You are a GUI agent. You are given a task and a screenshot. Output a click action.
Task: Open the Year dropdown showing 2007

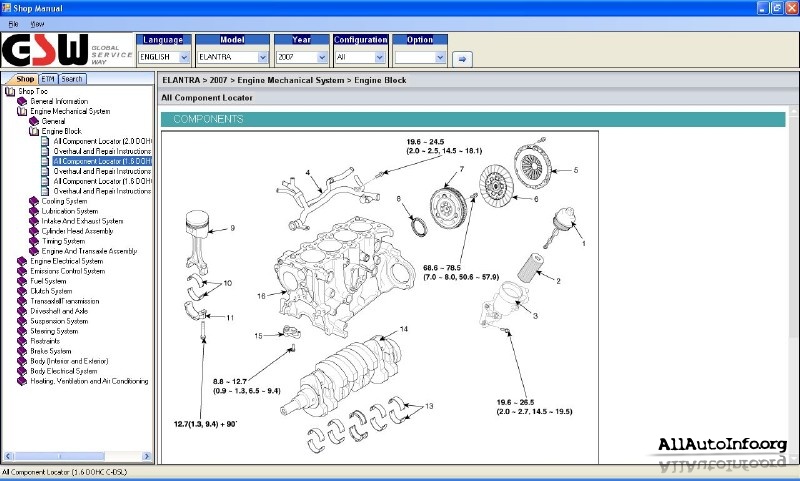[x=302, y=57]
